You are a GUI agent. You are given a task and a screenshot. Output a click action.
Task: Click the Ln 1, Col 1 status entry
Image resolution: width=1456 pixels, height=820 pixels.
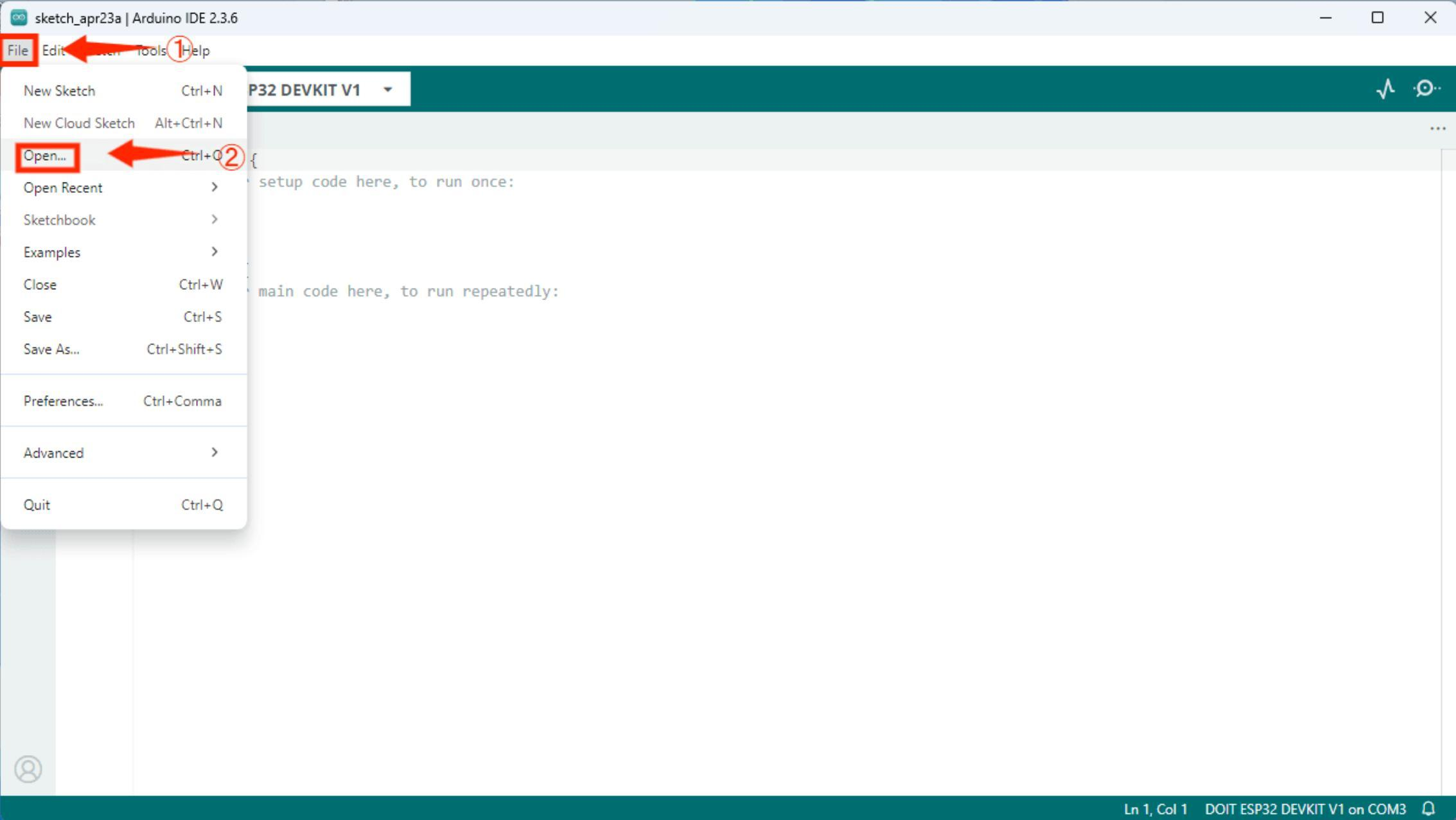click(x=1155, y=809)
